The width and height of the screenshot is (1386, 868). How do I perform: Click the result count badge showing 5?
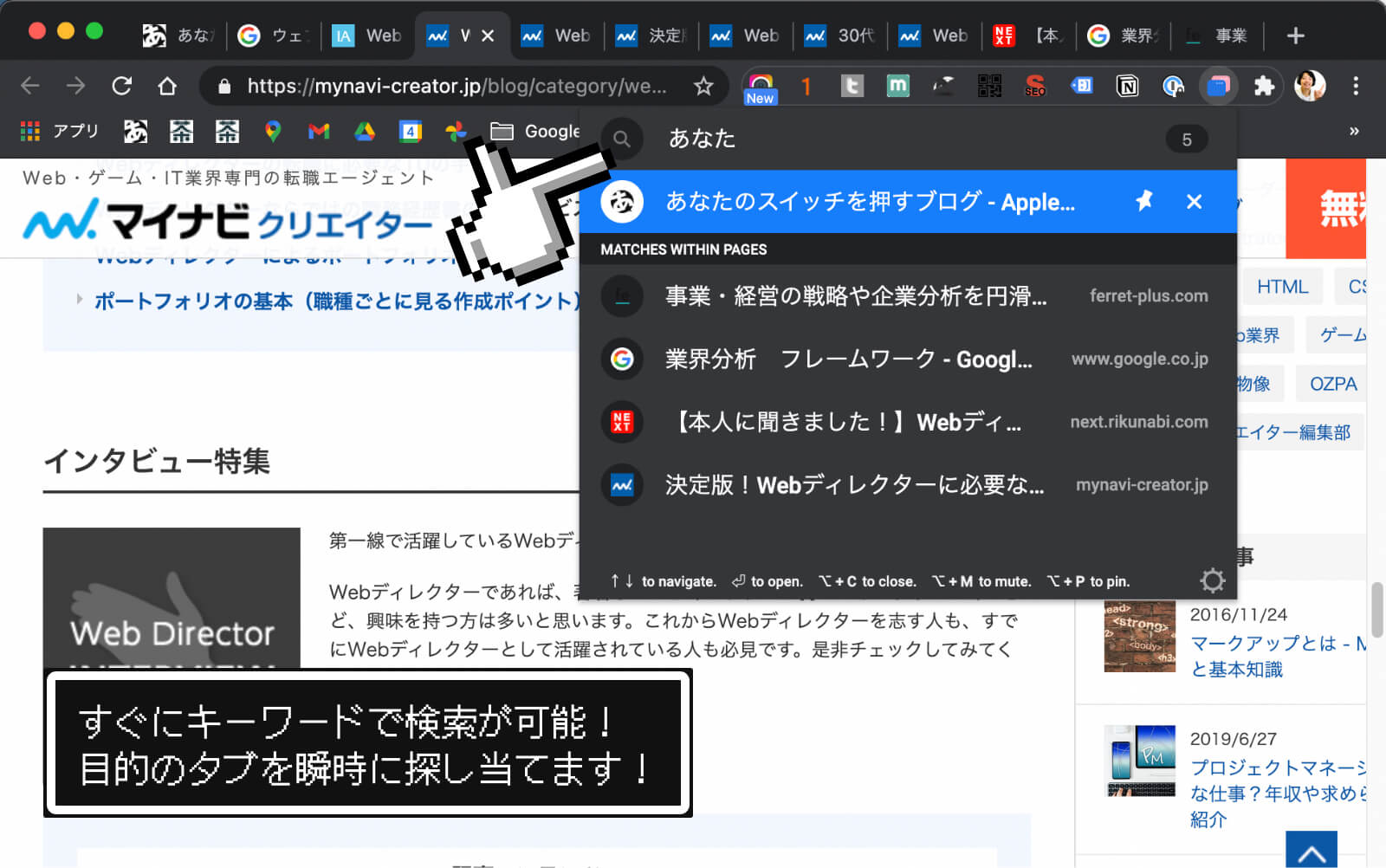click(x=1187, y=139)
